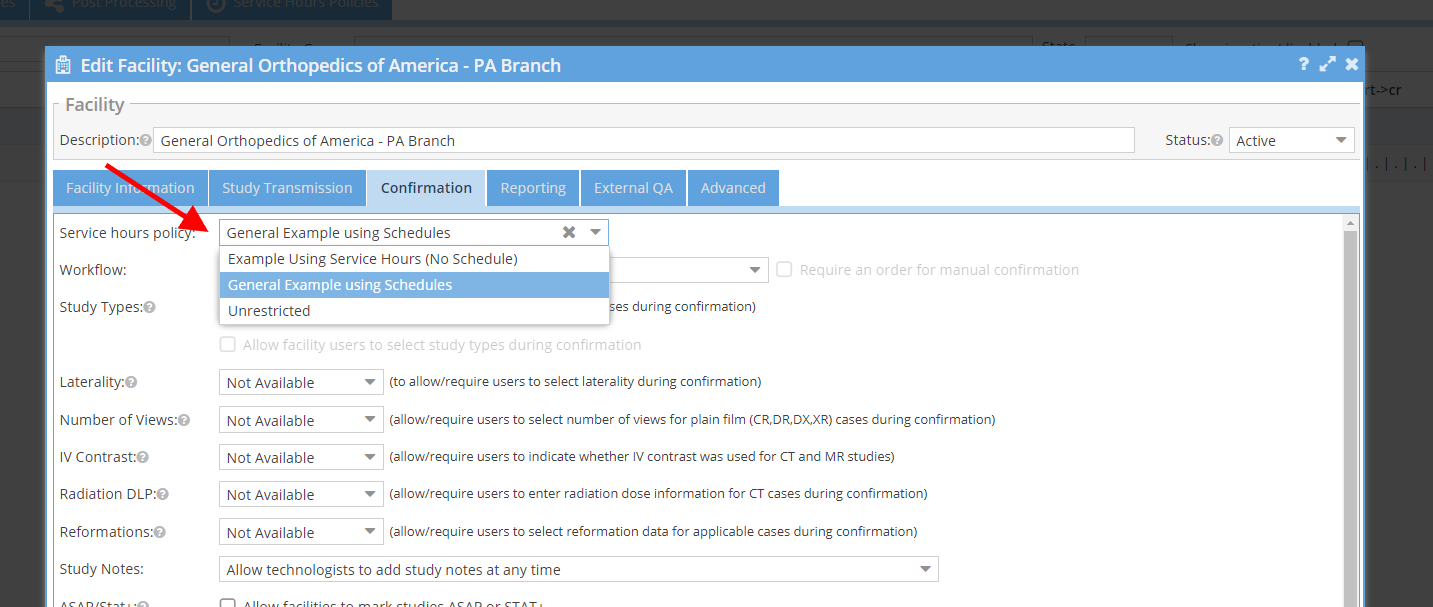This screenshot has height=607, width=1433.
Task: Show help icon next to Number of Views
Action: pyautogui.click(x=184, y=420)
